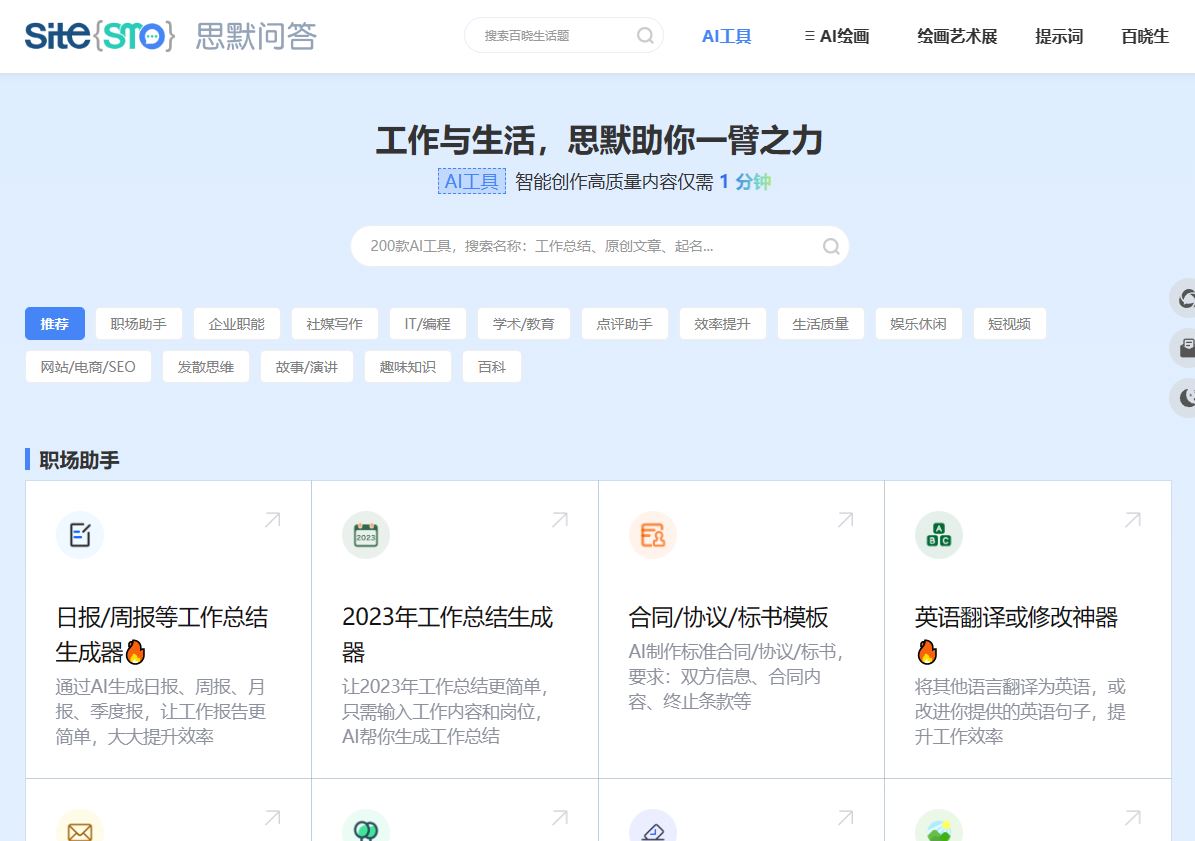Open 合同/协议/标书模板 title
The width and height of the screenshot is (1195, 841).
(728, 617)
